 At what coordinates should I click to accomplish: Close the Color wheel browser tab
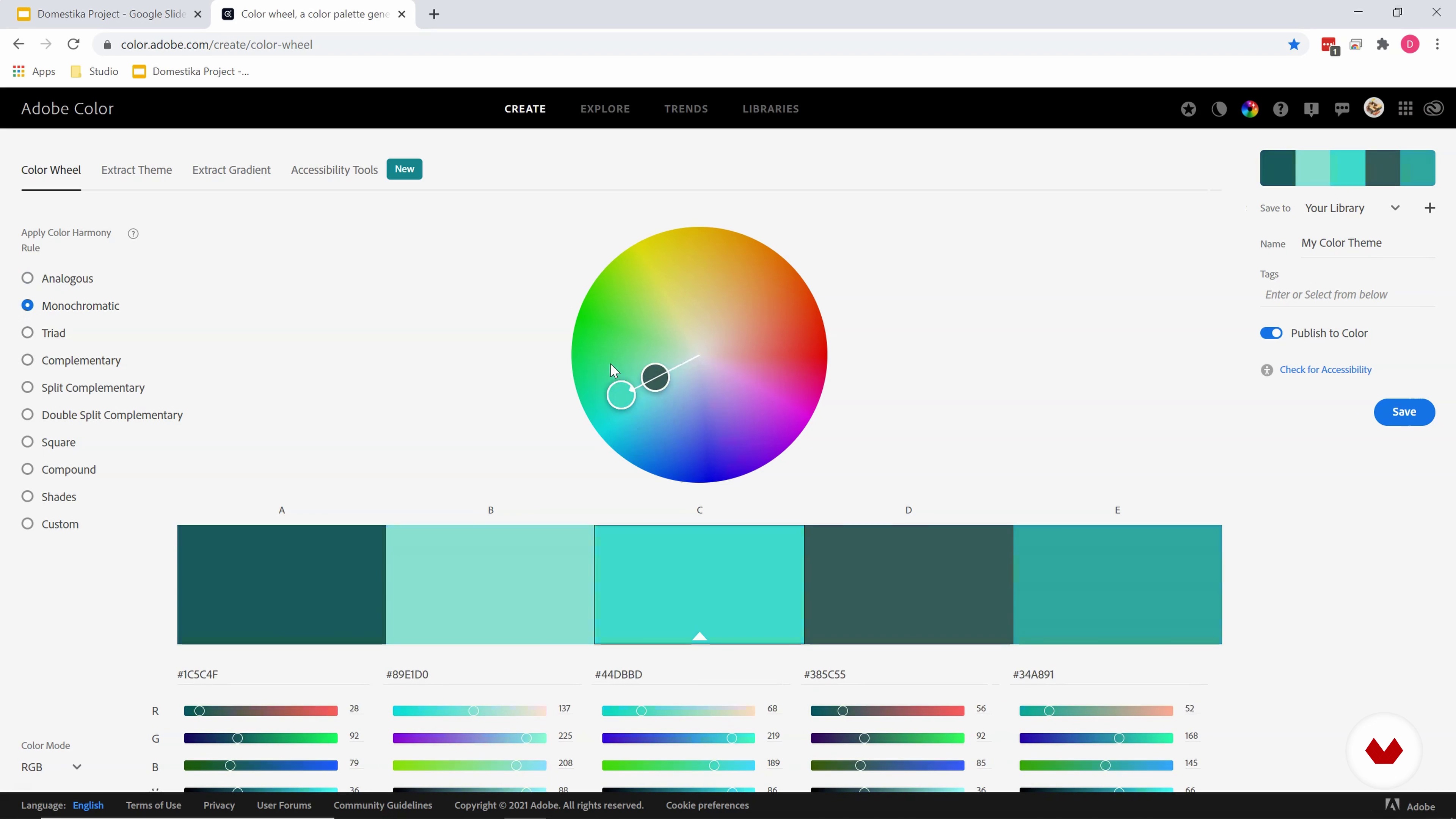point(402,14)
